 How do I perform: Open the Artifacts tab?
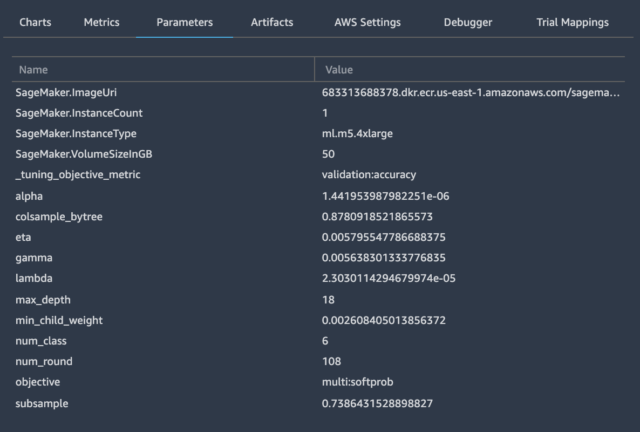pos(272,22)
